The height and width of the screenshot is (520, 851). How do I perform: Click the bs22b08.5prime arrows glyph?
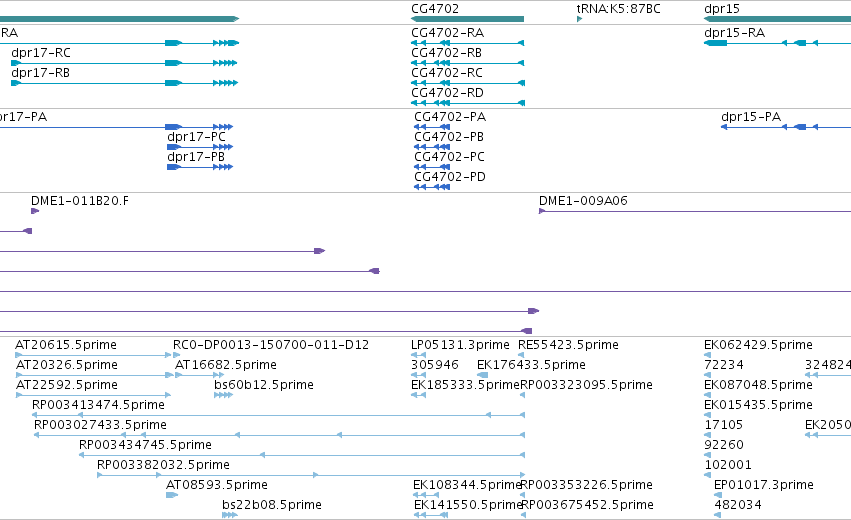230,515
